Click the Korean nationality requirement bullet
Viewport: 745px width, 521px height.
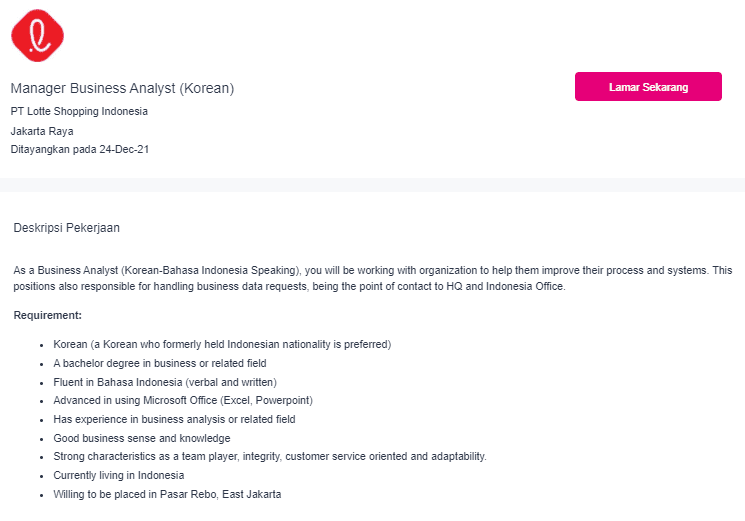(222, 344)
